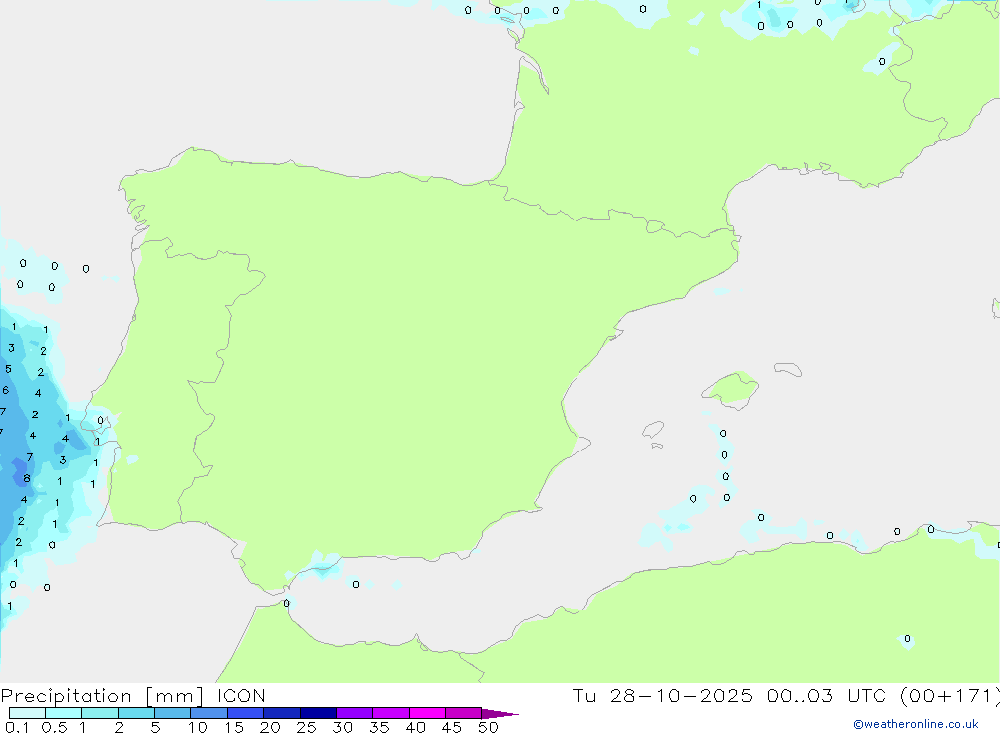1000x733 pixels.
Task: Click the '35' legend scale label
Action: [x=379, y=727]
